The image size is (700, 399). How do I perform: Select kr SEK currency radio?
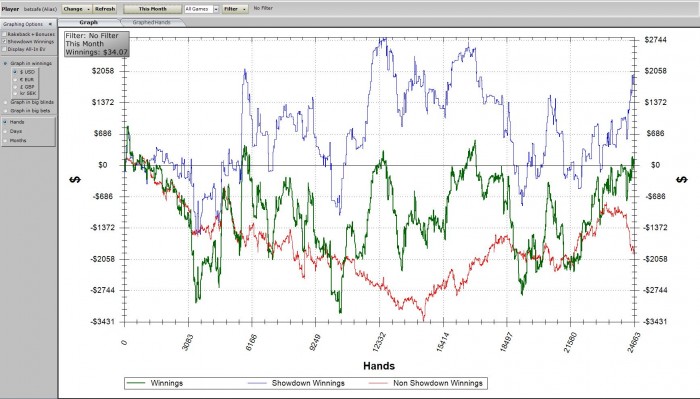(x=15, y=93)
